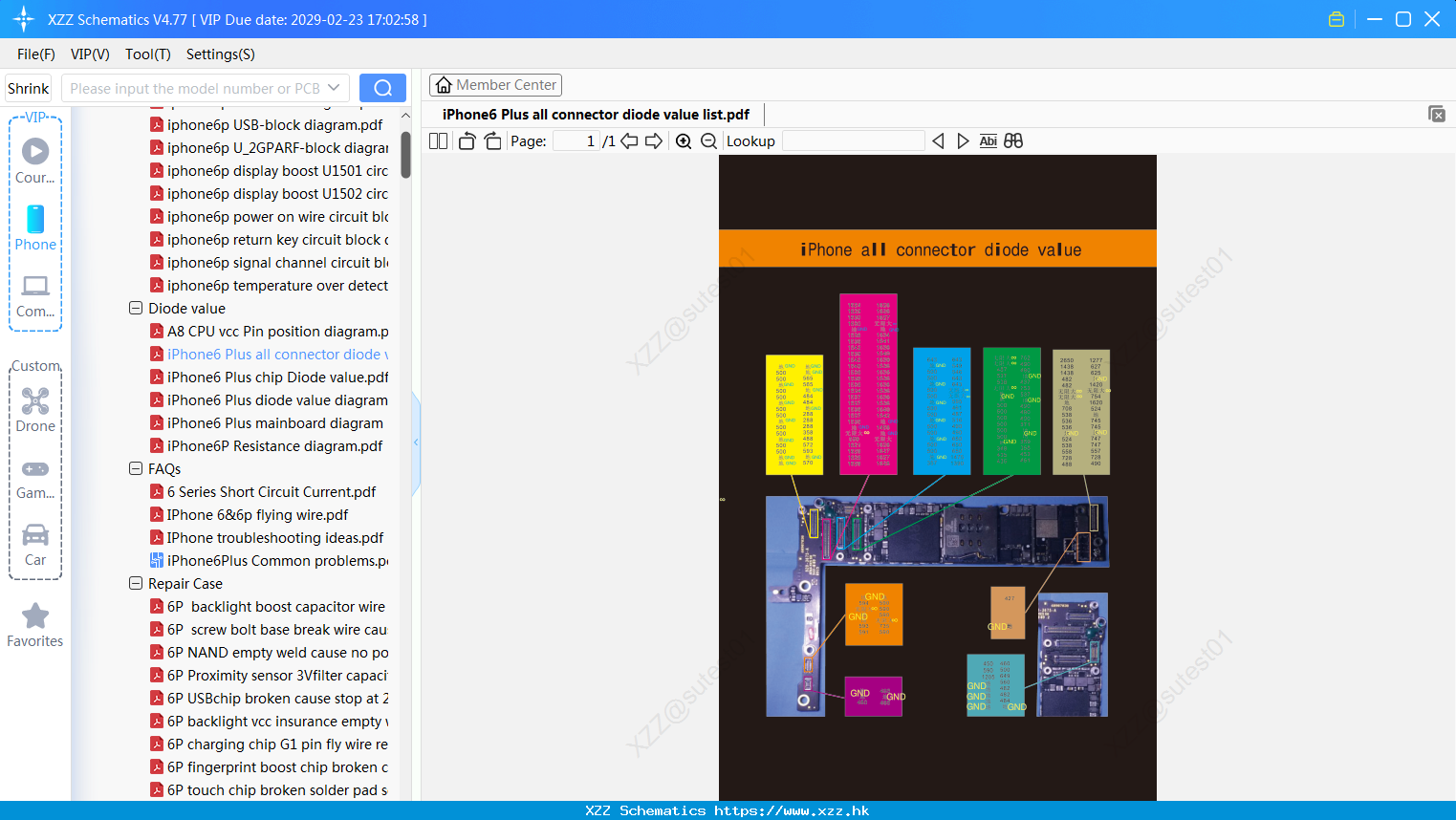
Task: Rotate the page clockwise
Action: 493,141
